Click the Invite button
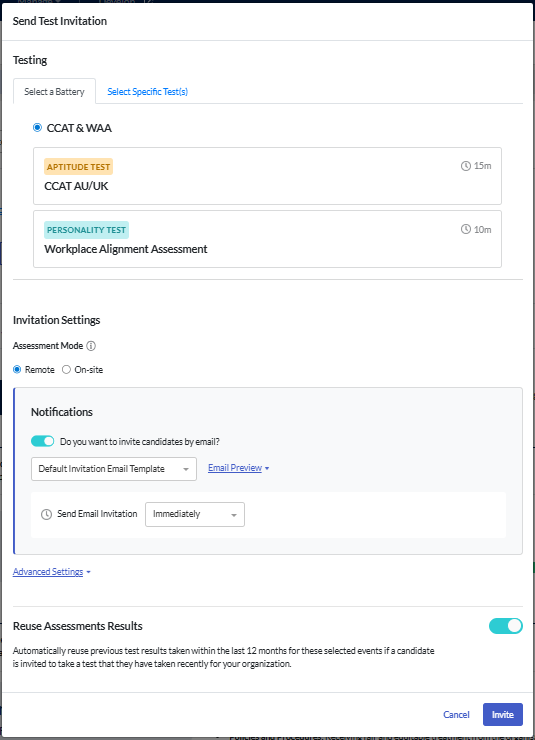535x740 pixels. click(502, 715)
